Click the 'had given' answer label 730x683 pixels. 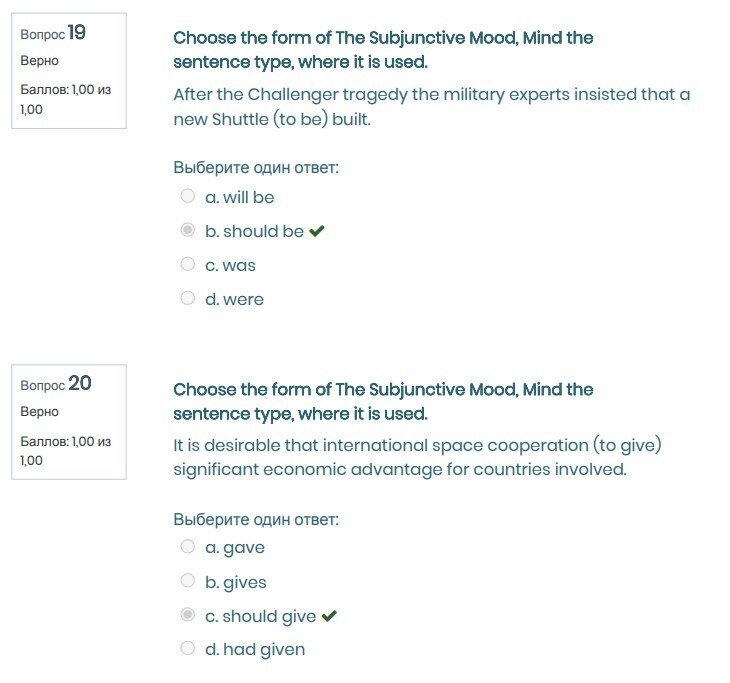(264, 650)
